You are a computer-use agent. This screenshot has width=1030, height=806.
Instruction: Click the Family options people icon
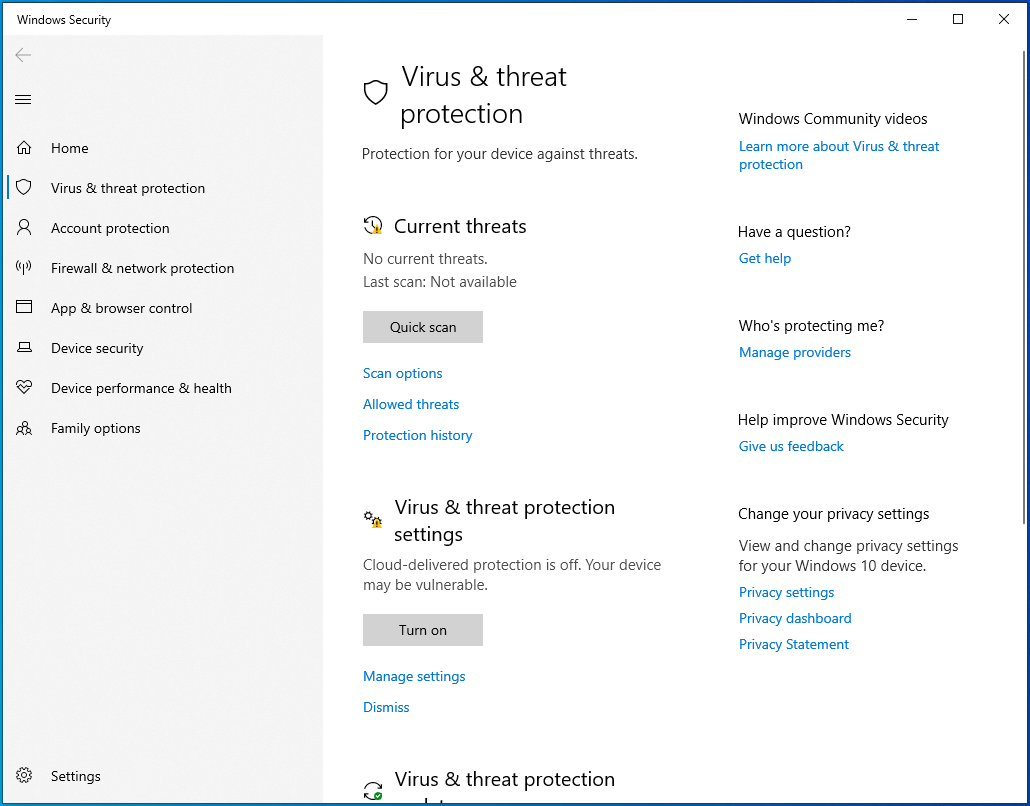click(x=23, y=427)
